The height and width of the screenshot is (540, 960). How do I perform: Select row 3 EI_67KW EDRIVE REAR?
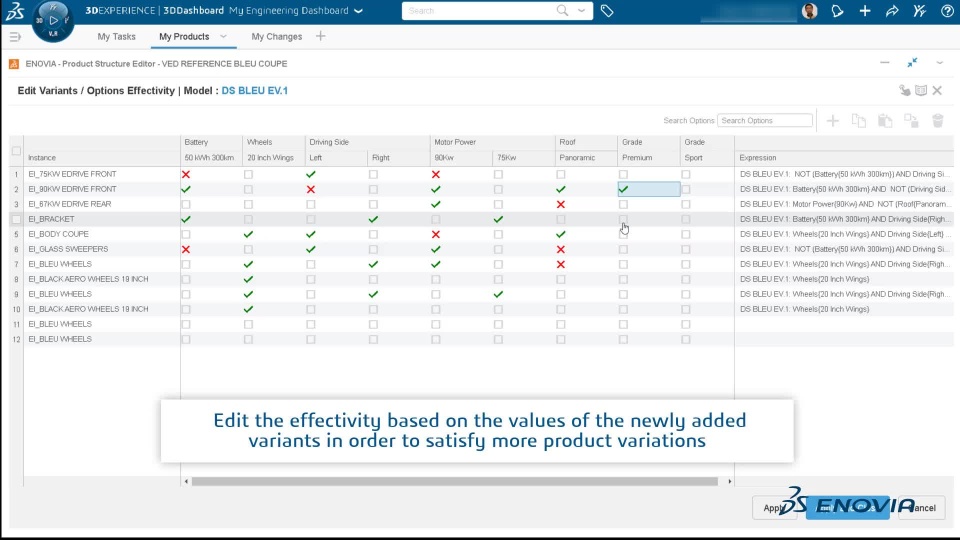point(70,204)
